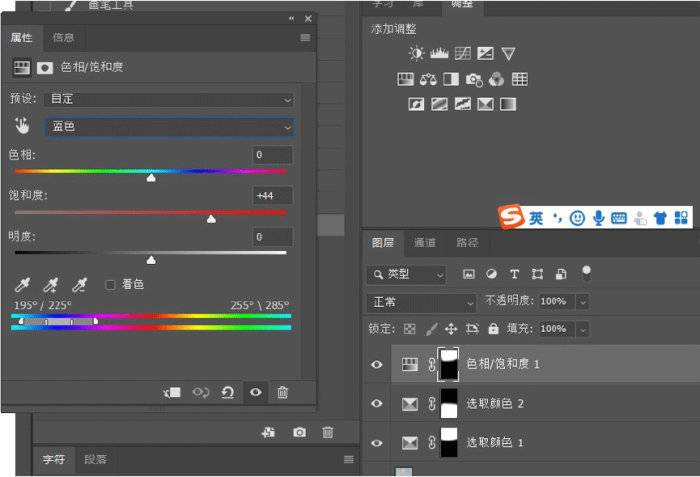Open the fill (填充) slider dropdown arrow
The image size is (700, 477).
583,330
